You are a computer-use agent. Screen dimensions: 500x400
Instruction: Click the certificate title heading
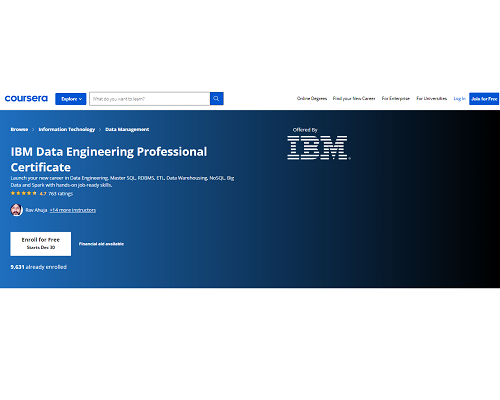pyautogui.click(x=109, y=159)
